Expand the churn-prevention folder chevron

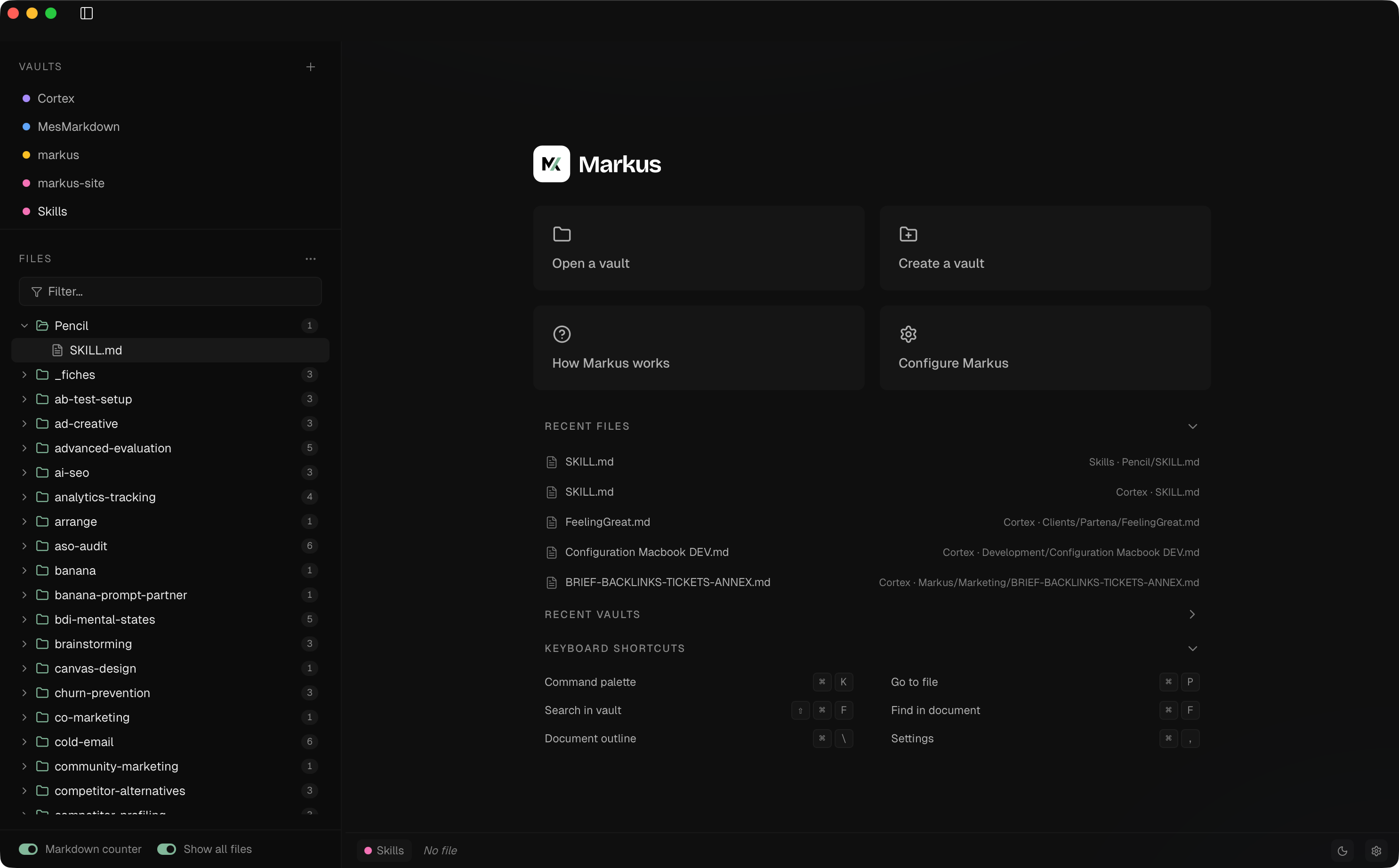(24, 693)
